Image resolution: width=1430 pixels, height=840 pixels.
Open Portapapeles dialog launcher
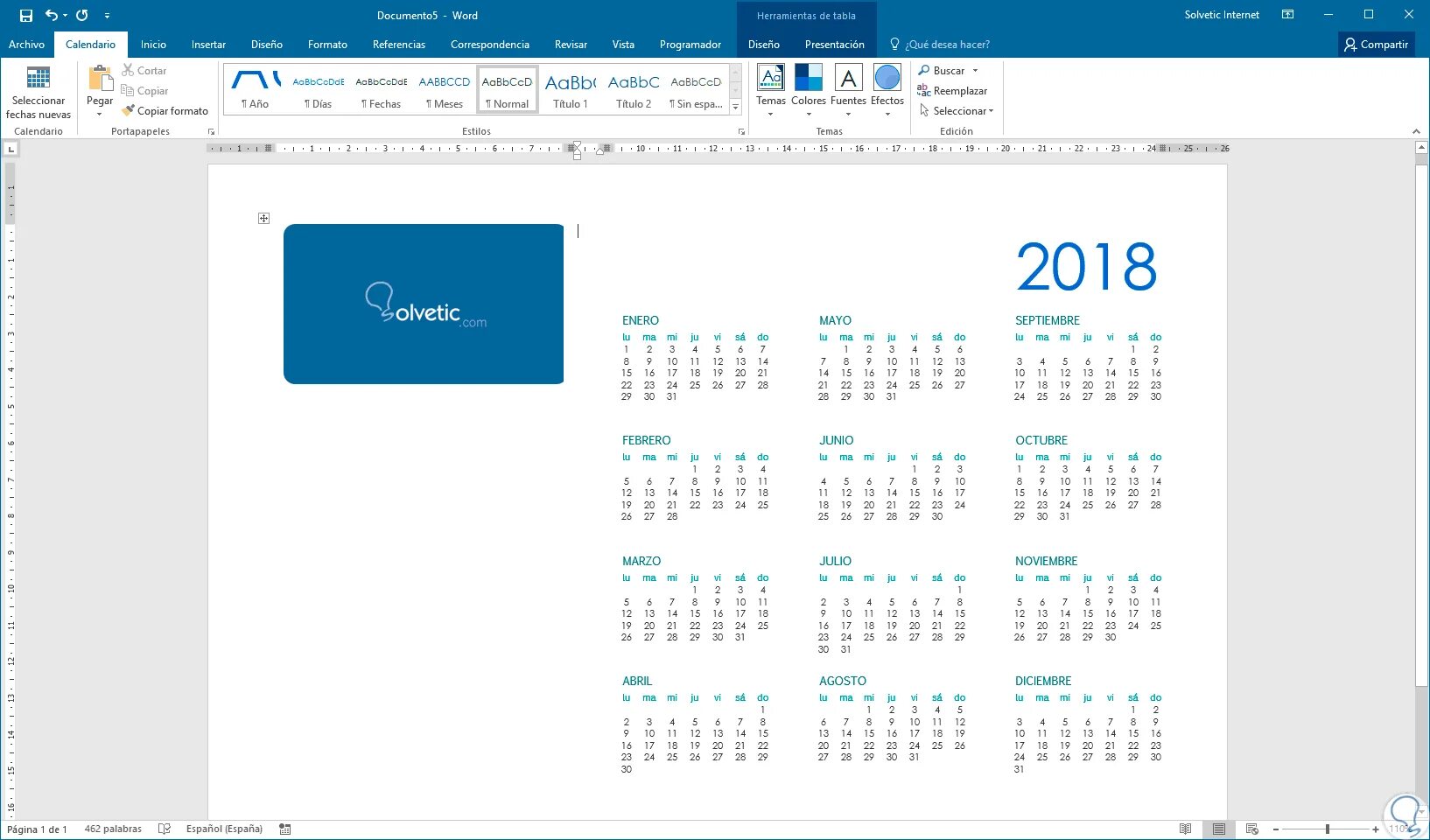(x=211, y=131)
